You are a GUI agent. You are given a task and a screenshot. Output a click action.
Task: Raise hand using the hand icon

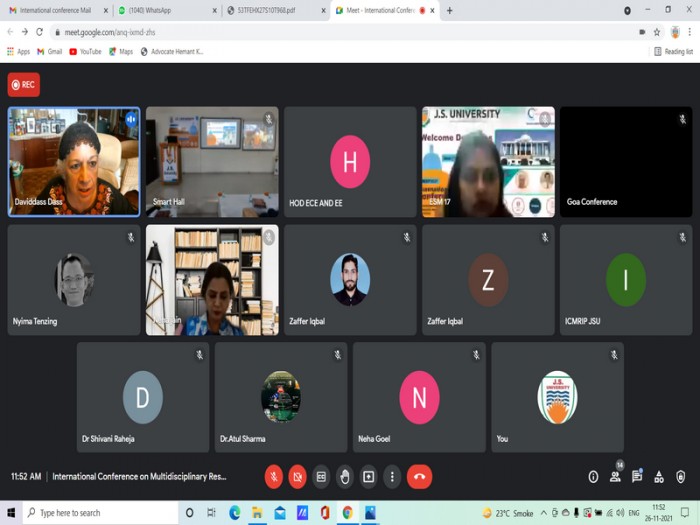pos(345,477)
